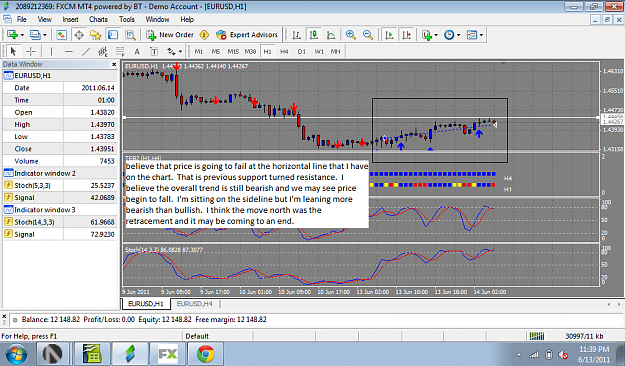
Task: Switch to D1 timeframe
Action: point(302,51)
